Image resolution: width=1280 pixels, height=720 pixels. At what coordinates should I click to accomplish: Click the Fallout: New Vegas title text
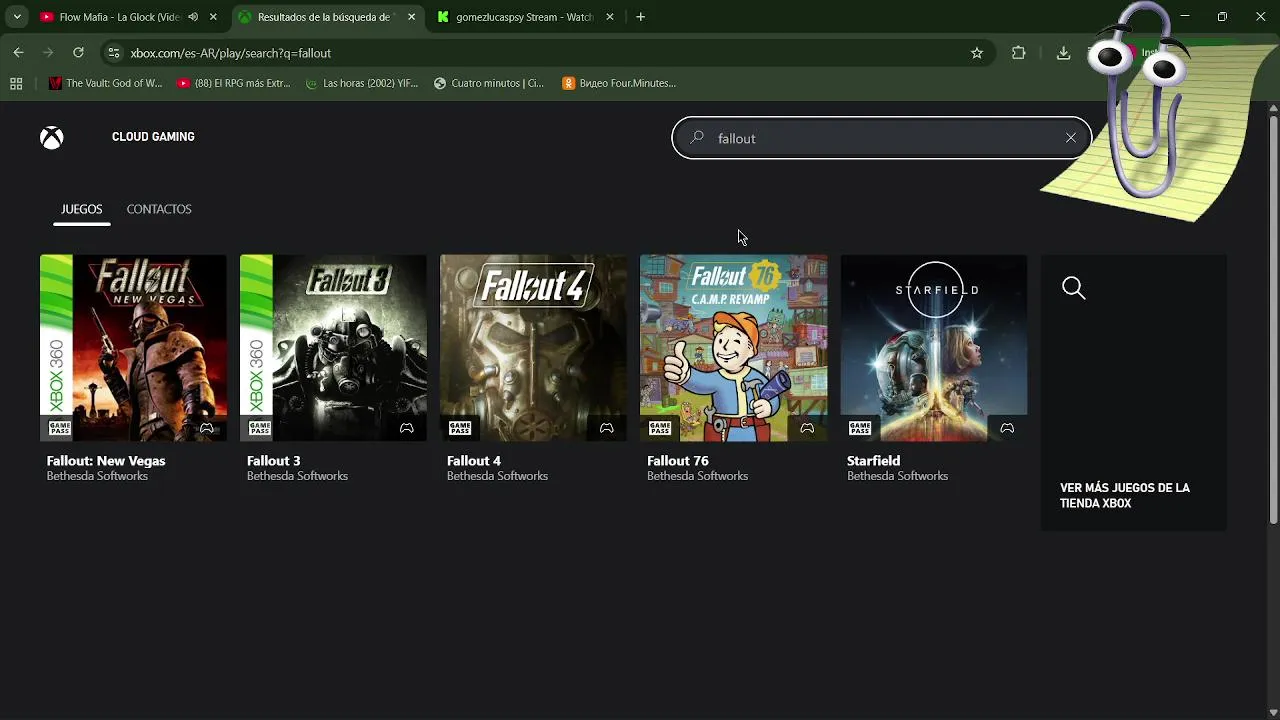[106, 461]
